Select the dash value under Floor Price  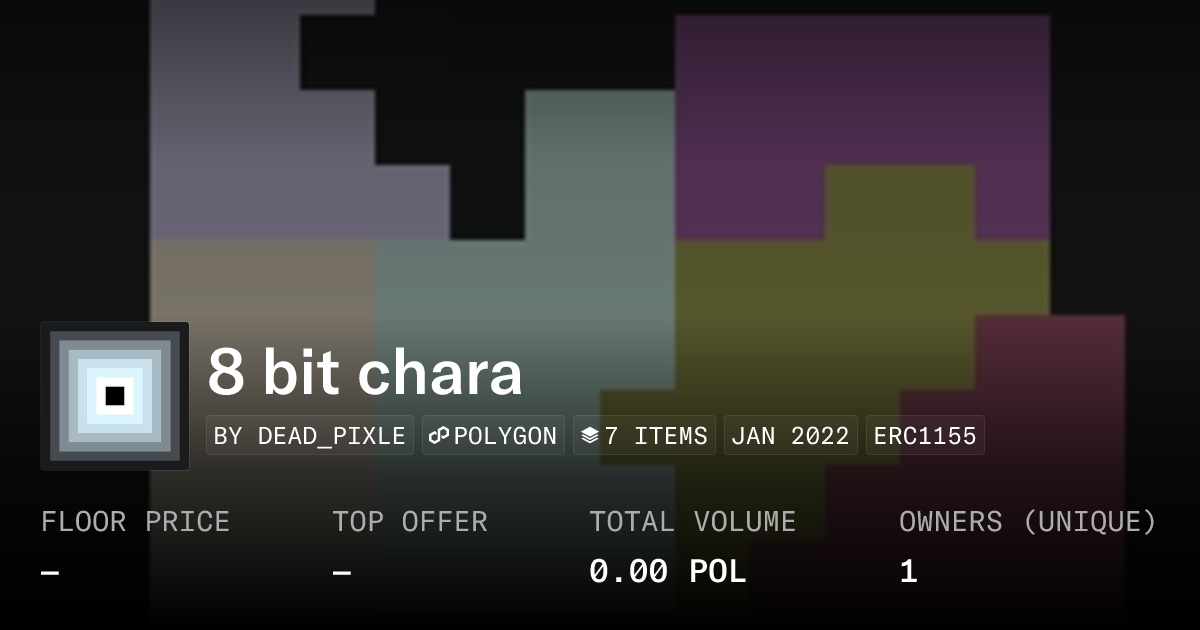[50, 573]
